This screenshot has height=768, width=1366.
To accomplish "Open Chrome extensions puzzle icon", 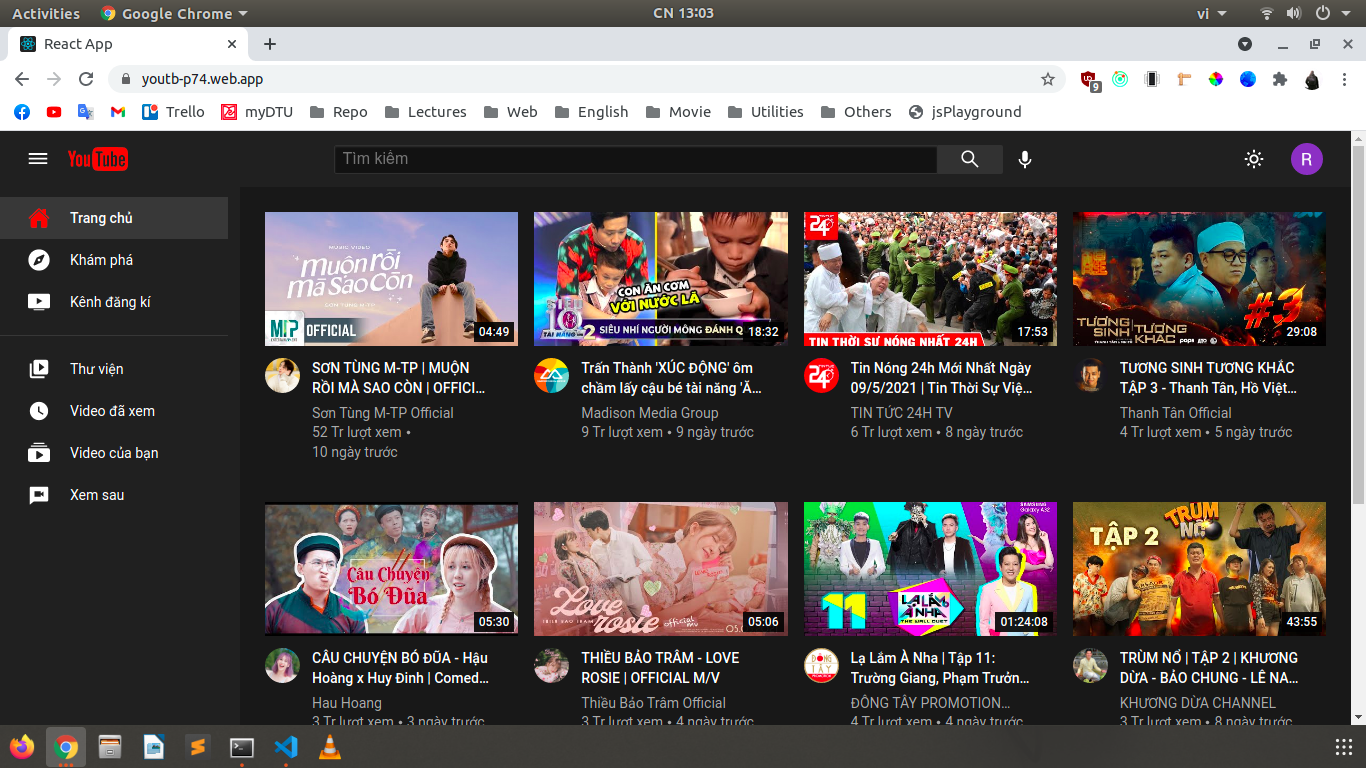I will pos(1280,79).
